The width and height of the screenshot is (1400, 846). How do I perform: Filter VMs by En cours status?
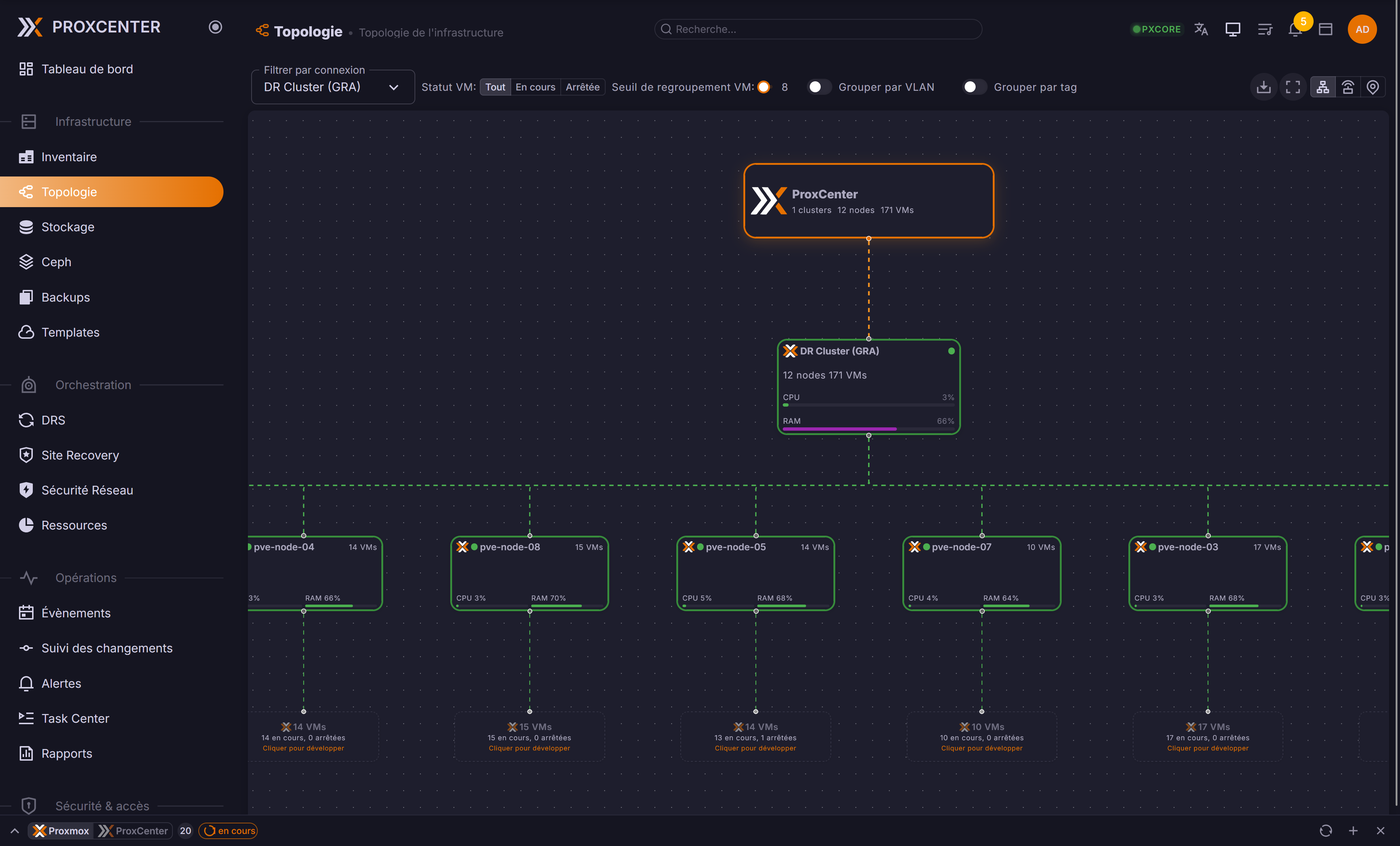pyautogui.click(x=535, y=87)
